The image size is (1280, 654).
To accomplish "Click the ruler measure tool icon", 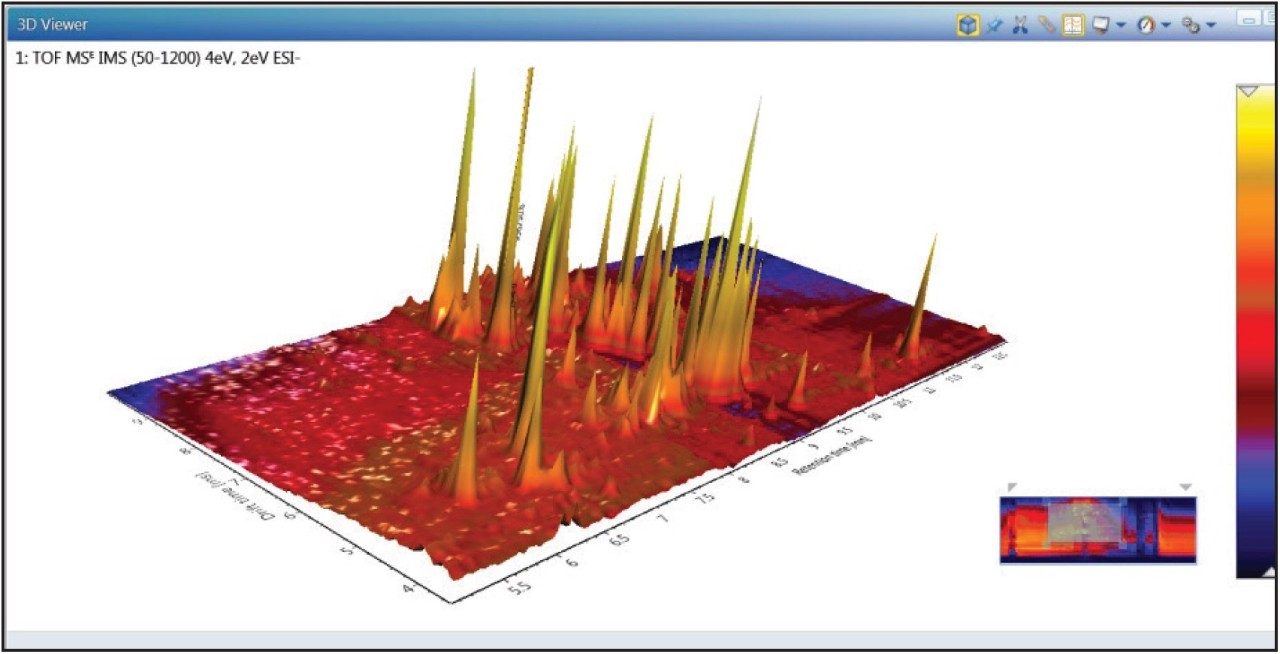I will point(1046,26).
